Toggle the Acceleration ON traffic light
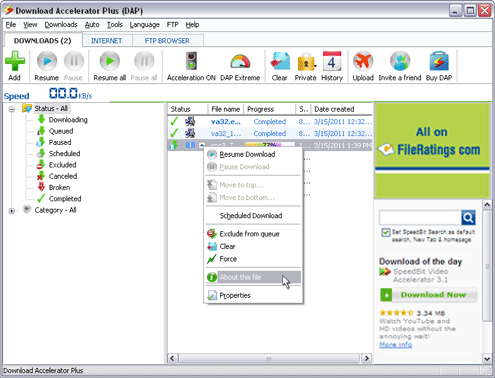This screenshot has height=378, width=495. (x=191, y=61)
